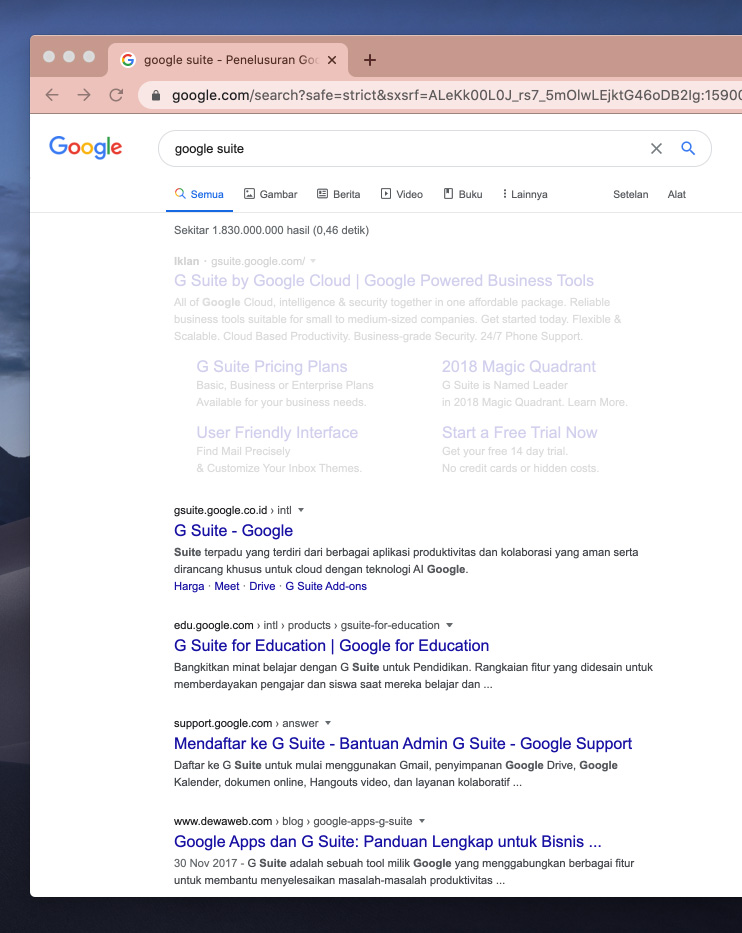
Task: Open the Harga sitelink
Action: point(189,586)
